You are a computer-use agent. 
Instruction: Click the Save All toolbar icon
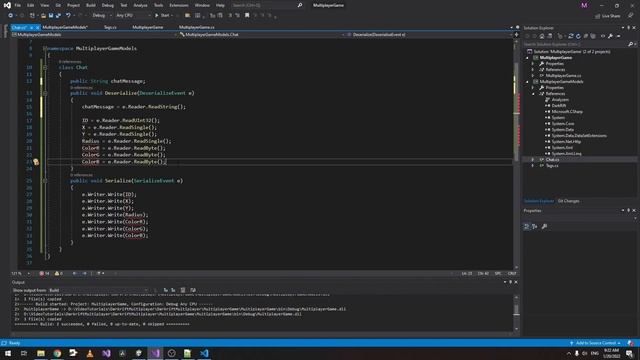58,16
